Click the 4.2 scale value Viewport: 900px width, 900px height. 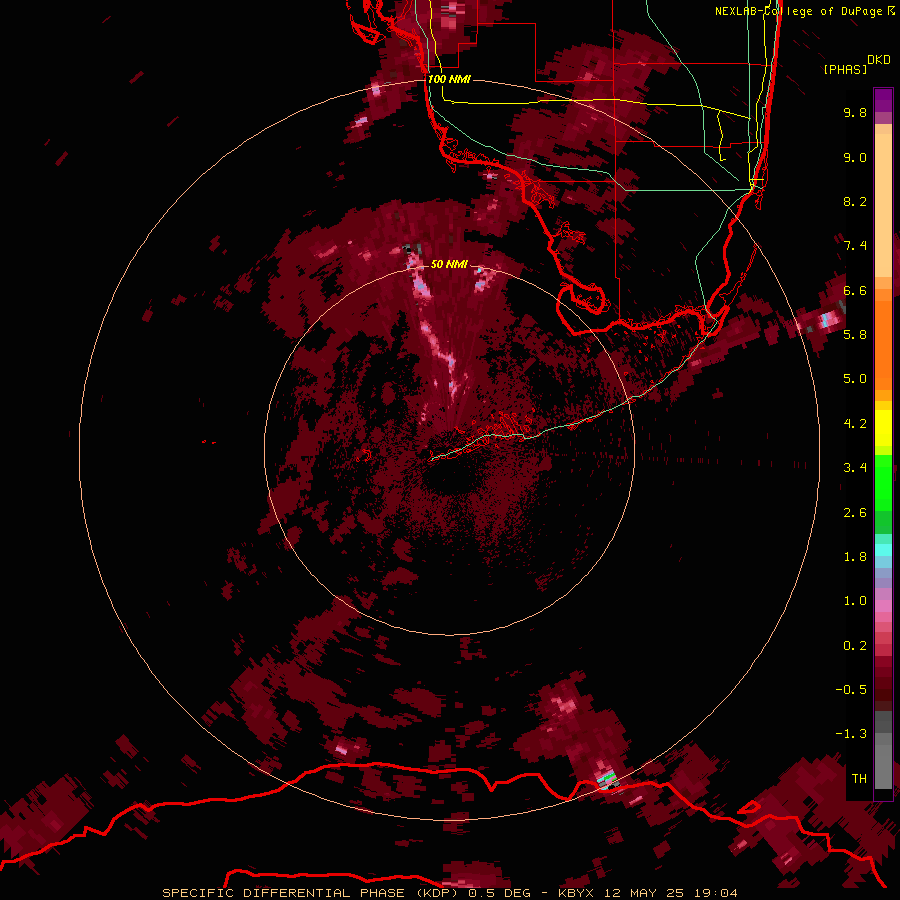855,424
